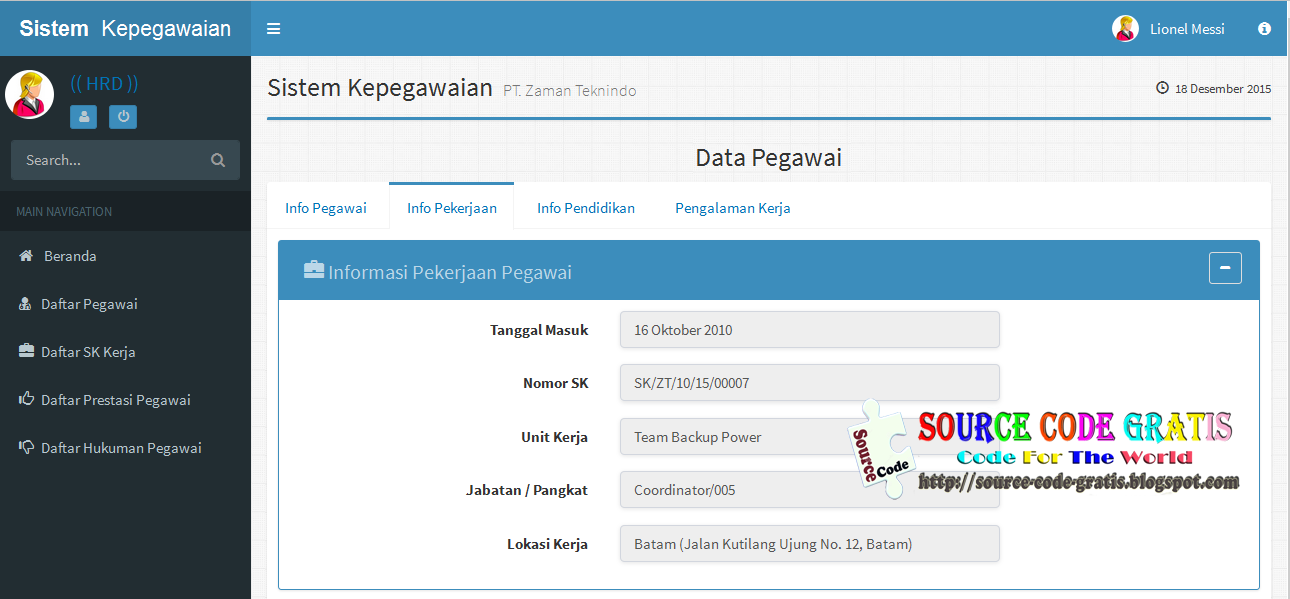Toggle the sidebar with the hamburger icon

[x=273, y=29]
